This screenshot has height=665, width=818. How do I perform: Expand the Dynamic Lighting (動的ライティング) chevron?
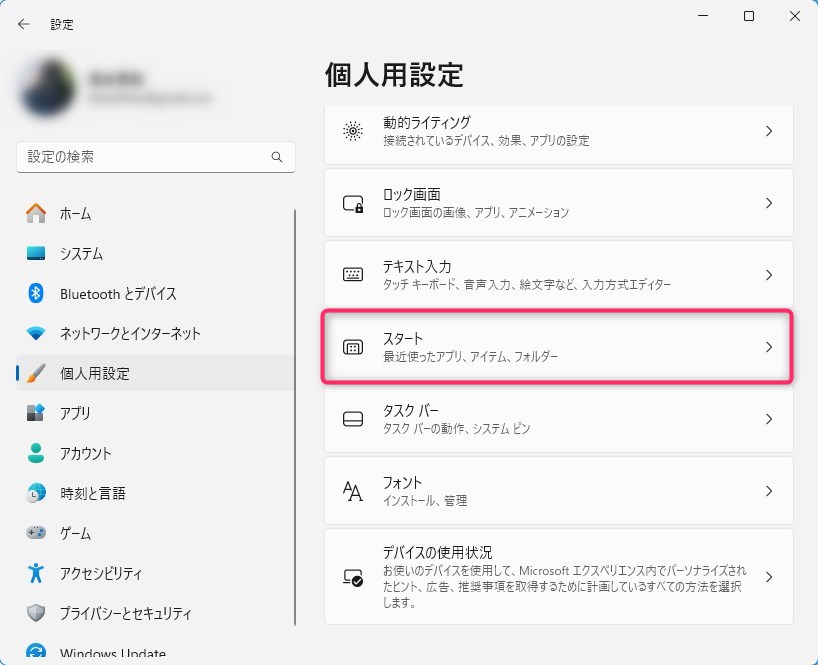768,131
